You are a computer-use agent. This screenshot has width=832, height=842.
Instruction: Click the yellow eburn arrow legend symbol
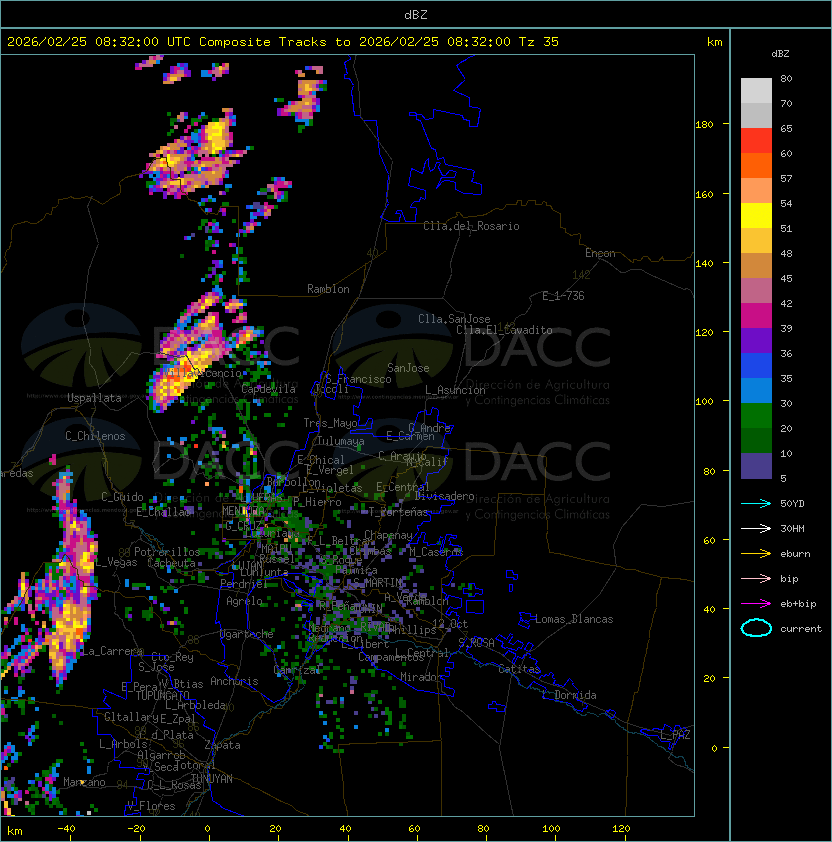(x=756, y=554)
